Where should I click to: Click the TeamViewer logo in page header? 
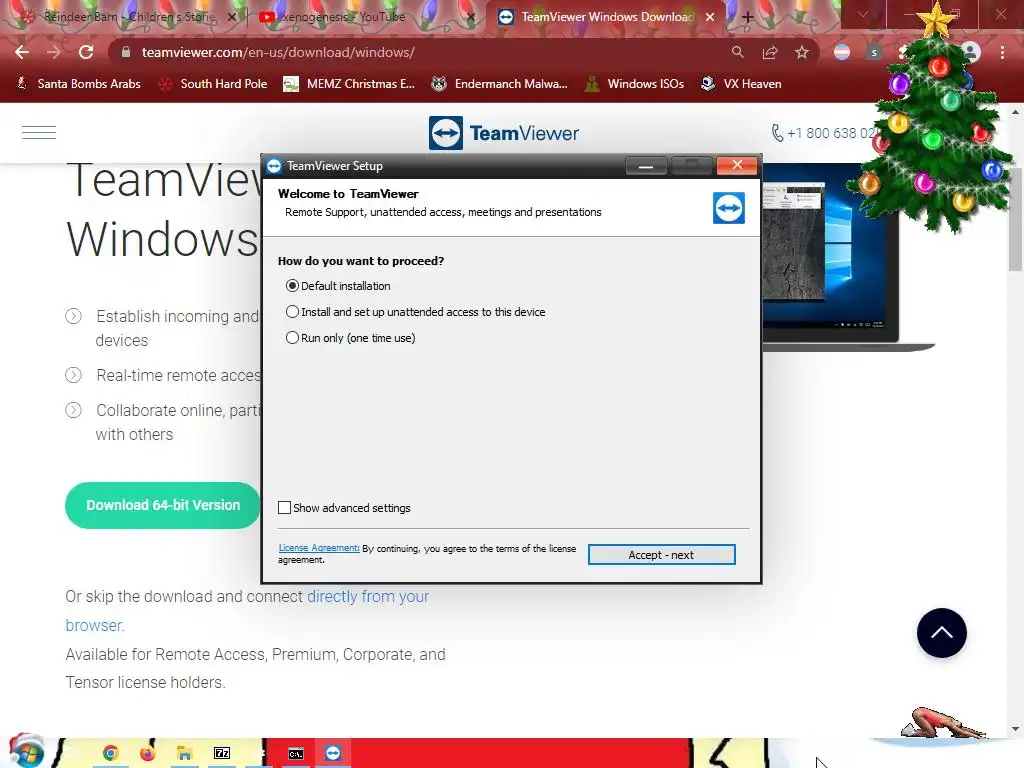504,133
